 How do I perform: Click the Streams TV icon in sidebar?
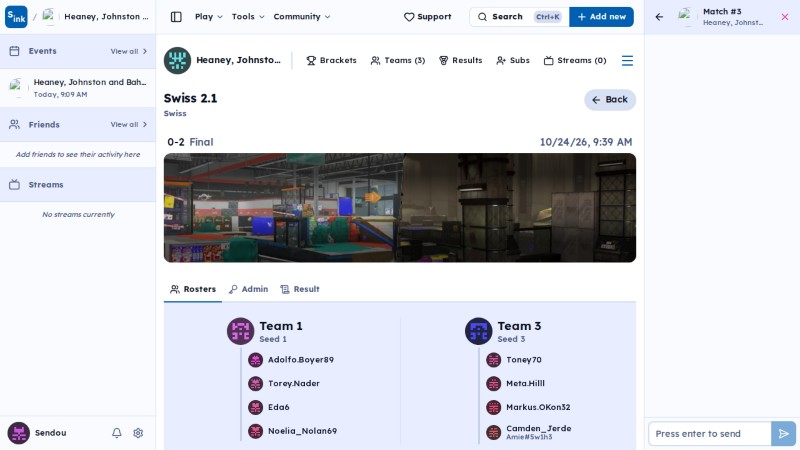14,185
